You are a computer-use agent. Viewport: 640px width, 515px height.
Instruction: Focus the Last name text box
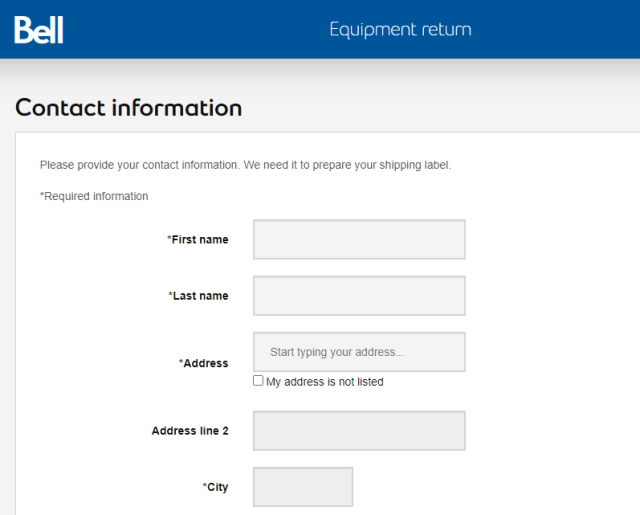(x=359, y=296)
